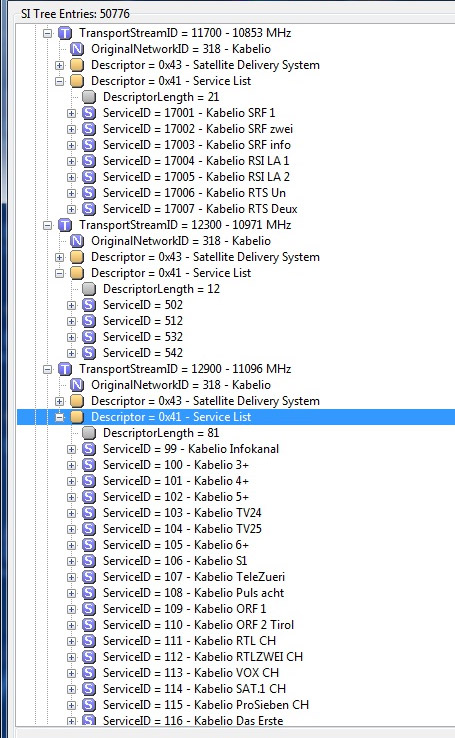Click the T icon of TransportStreamID 12900
455x738 pixels.
[x=65, y=369]
